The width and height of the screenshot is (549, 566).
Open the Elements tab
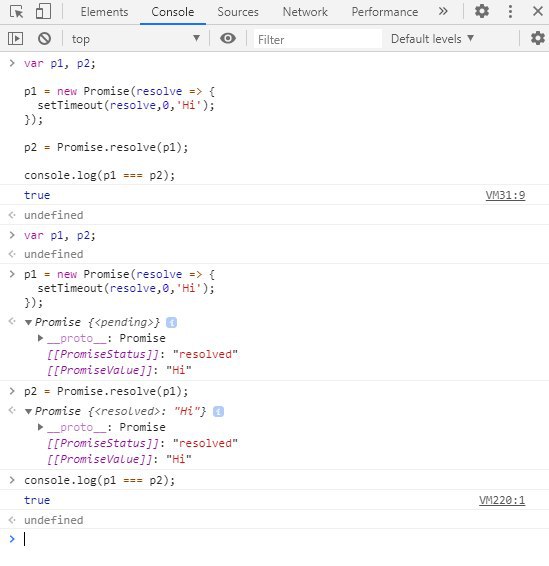point(104,12)
